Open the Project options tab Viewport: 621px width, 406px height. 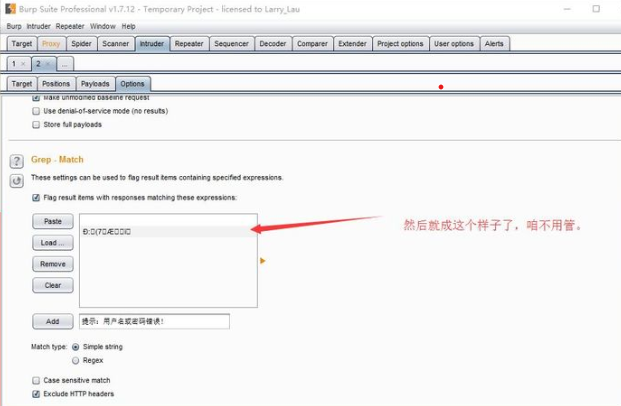400,44
